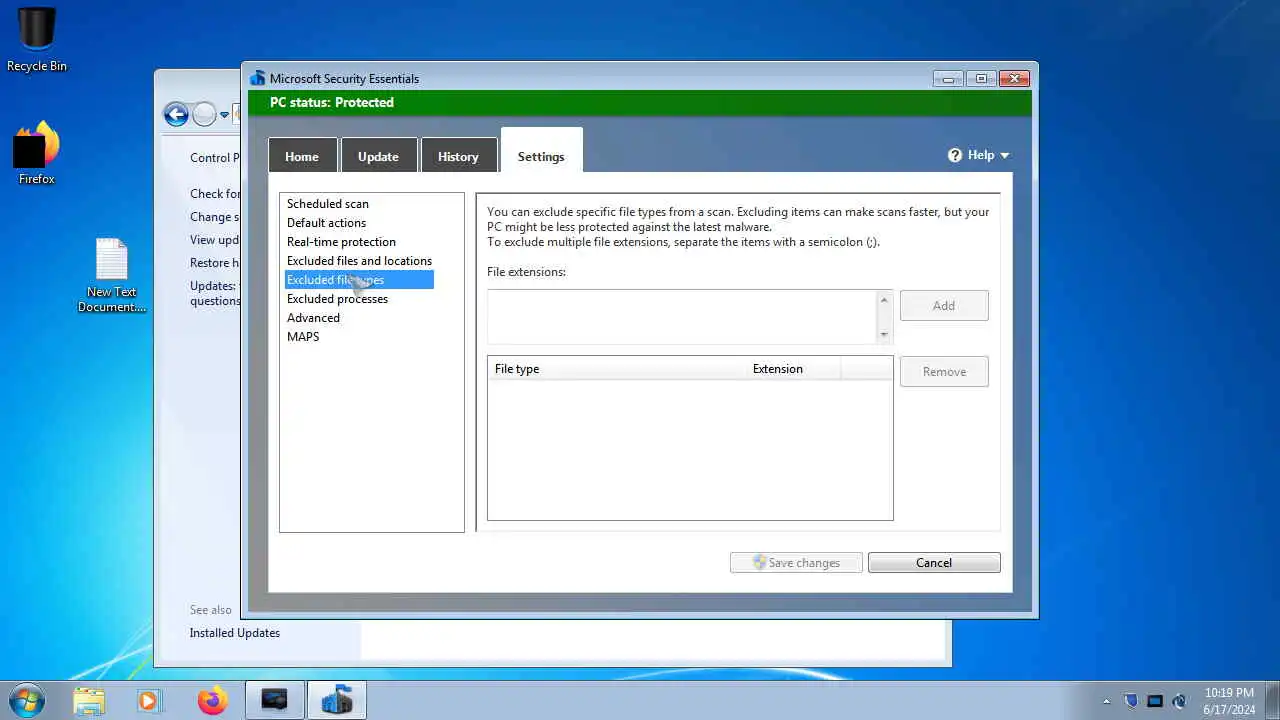The width and height of the screenshot is (1280, 720).
Task: Click the Remove button
Action: tap(944, 372)
